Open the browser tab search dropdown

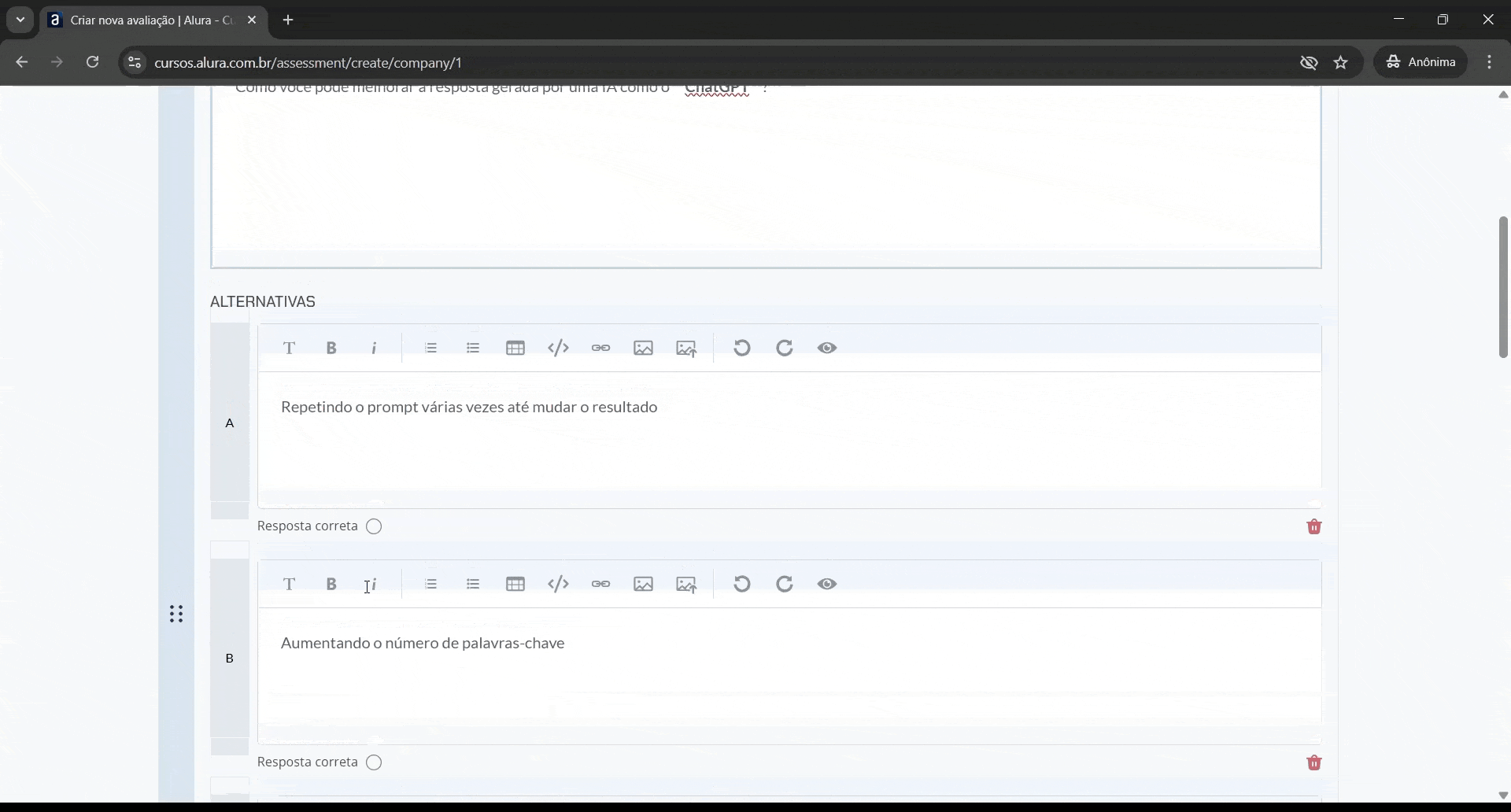point(20,20)
